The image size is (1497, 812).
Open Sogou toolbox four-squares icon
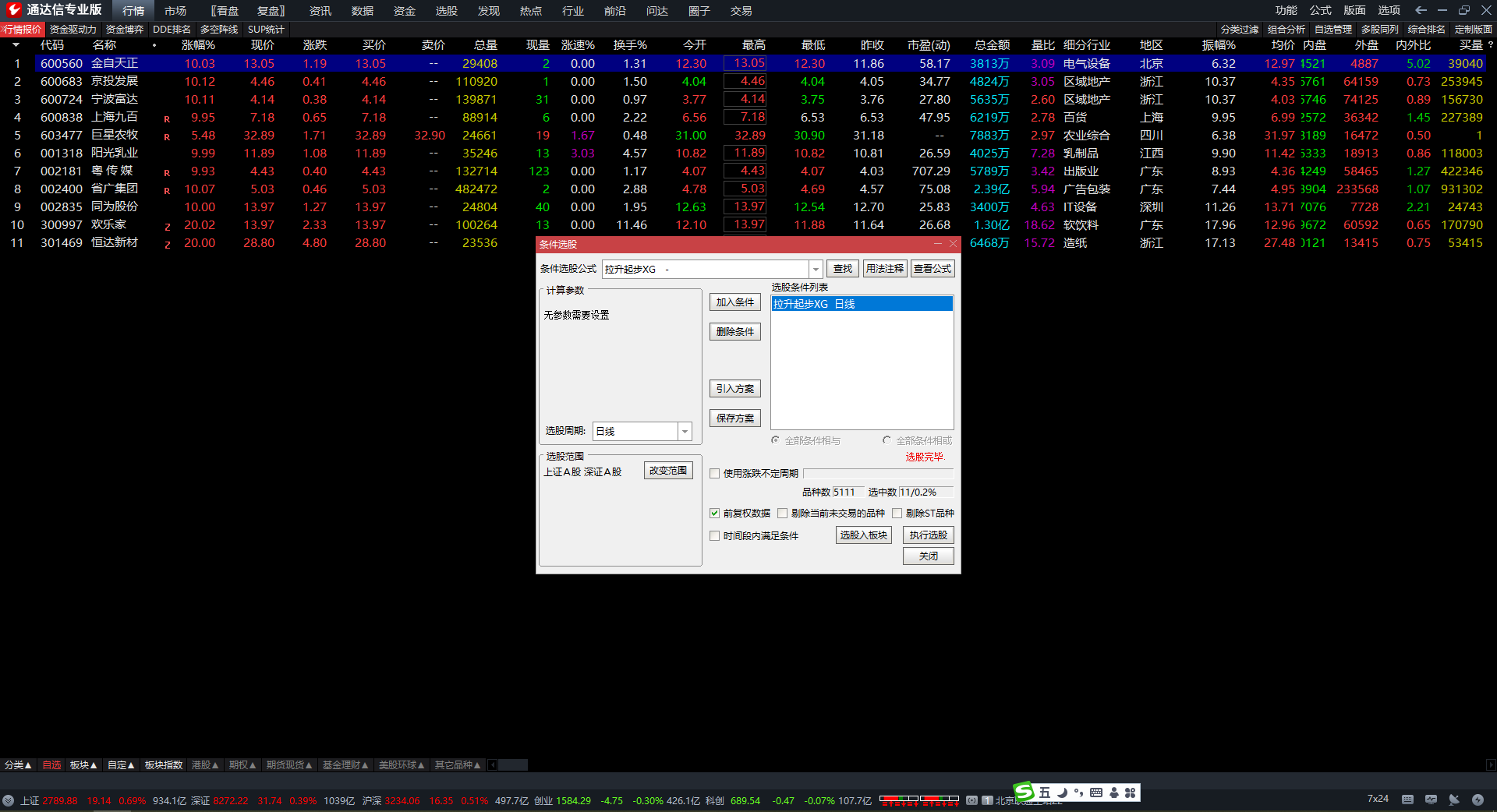[1130, 793]
